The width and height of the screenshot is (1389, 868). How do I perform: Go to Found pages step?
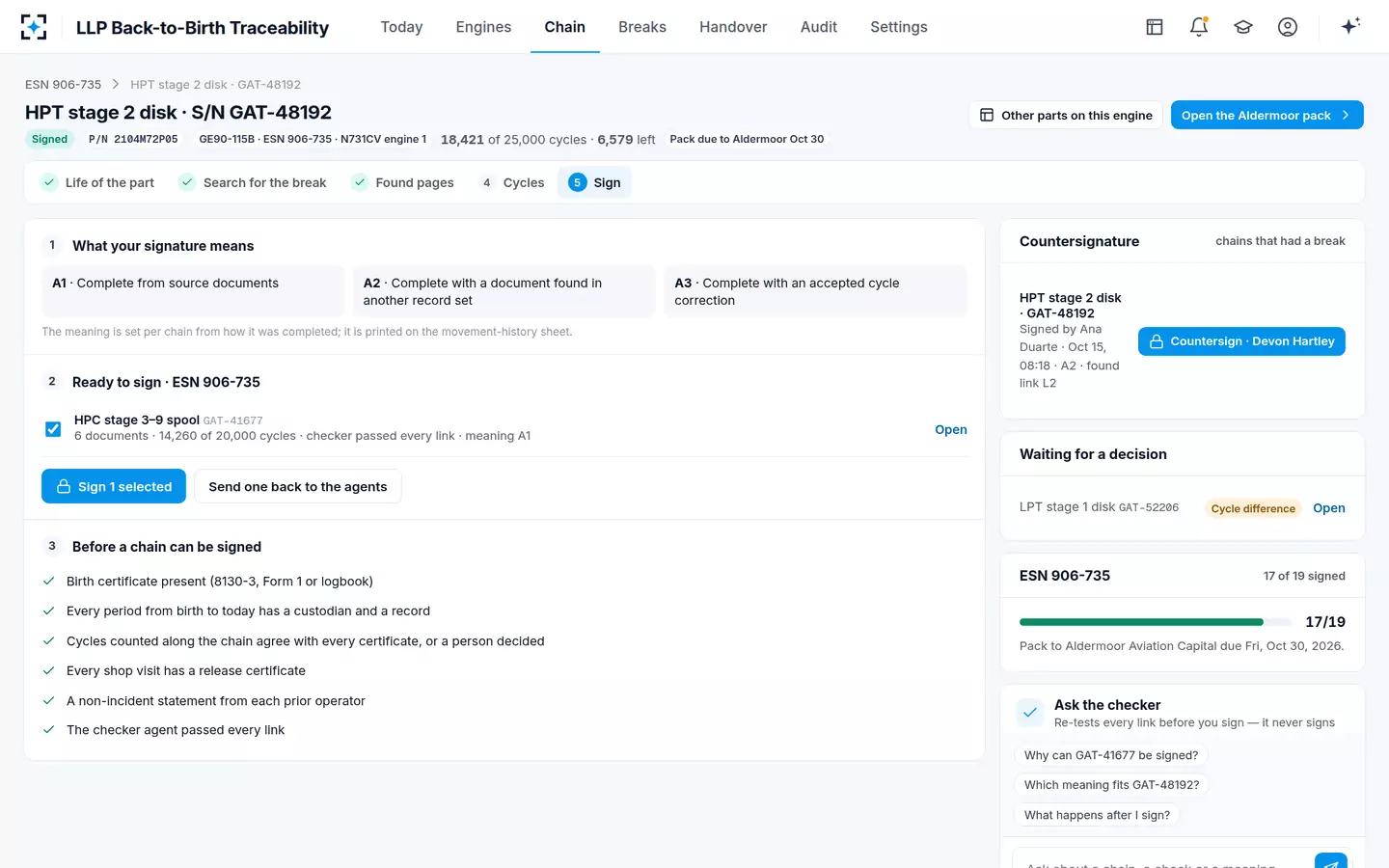pos(404,182)
